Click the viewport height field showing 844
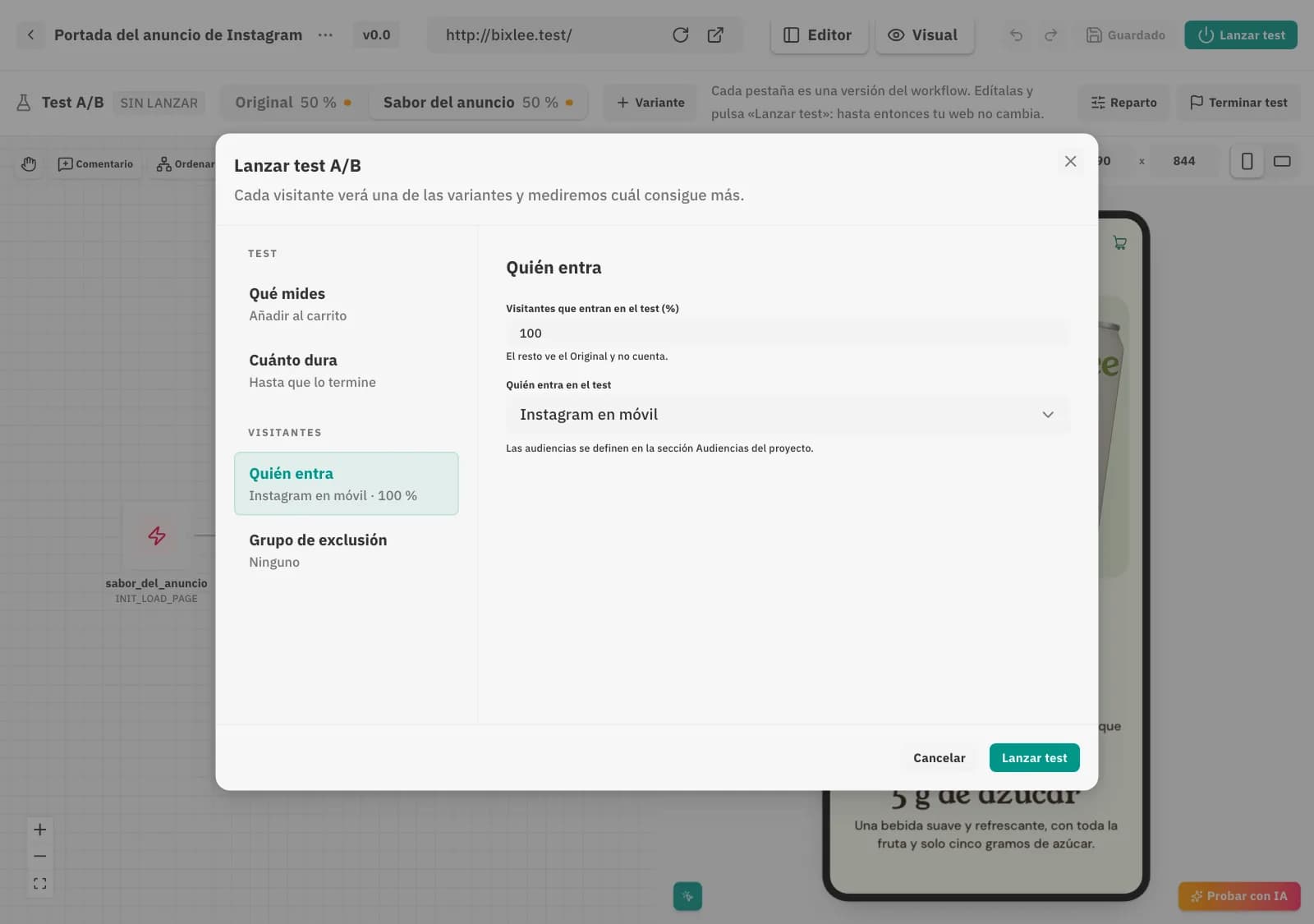1314x924 pixels. point(1184,162)
